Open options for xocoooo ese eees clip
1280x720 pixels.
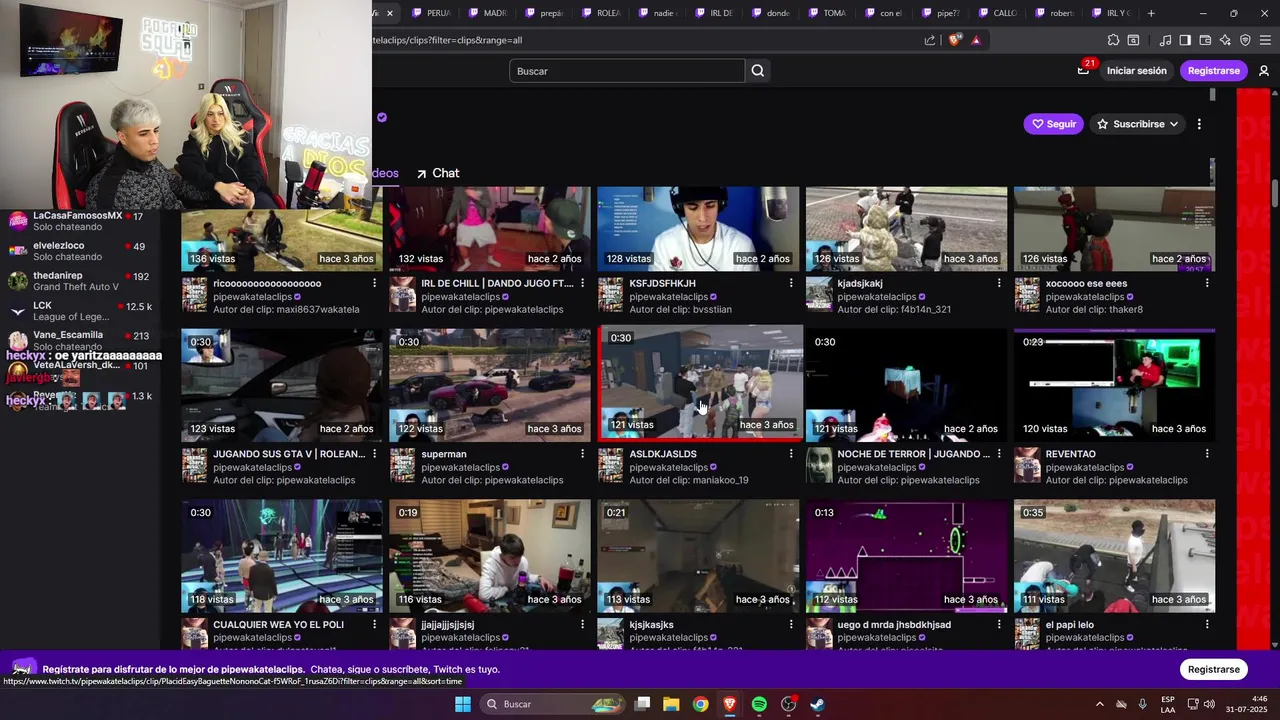pos(1207,283)
